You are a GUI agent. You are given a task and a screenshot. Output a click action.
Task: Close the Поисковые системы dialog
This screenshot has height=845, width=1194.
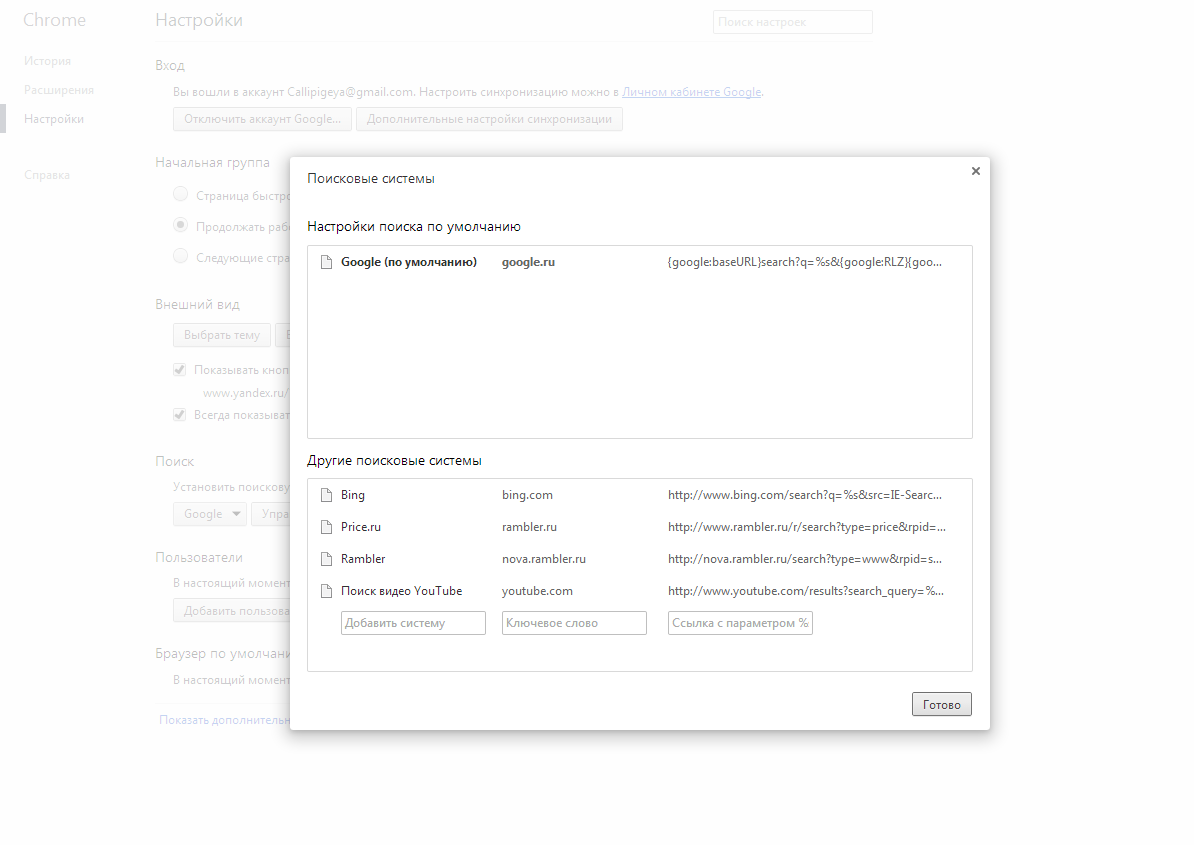click(x=975, y=171)
